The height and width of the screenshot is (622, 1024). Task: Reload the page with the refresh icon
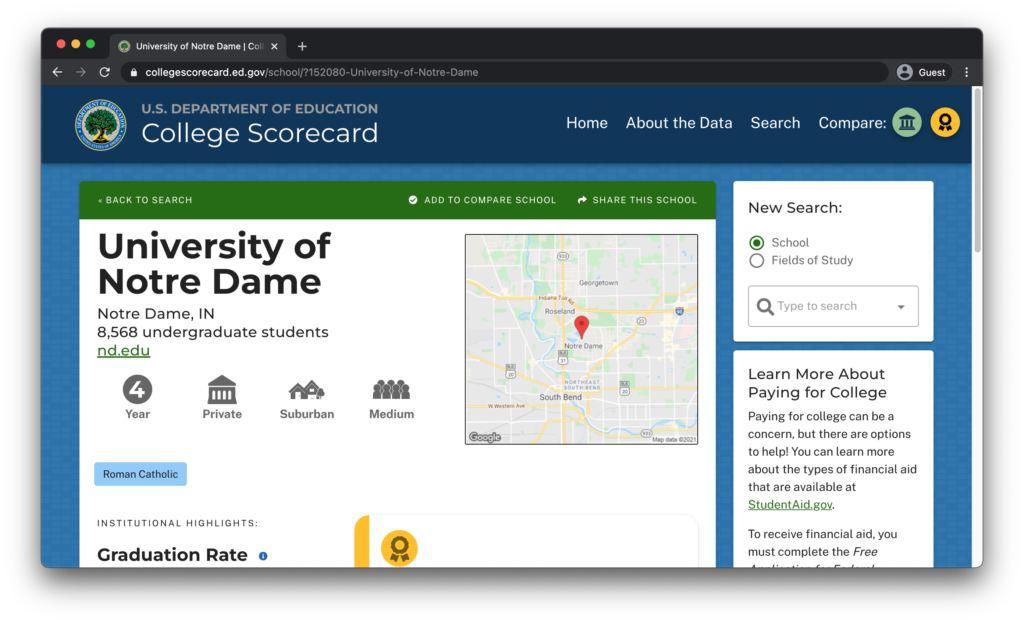coord(104,73)
